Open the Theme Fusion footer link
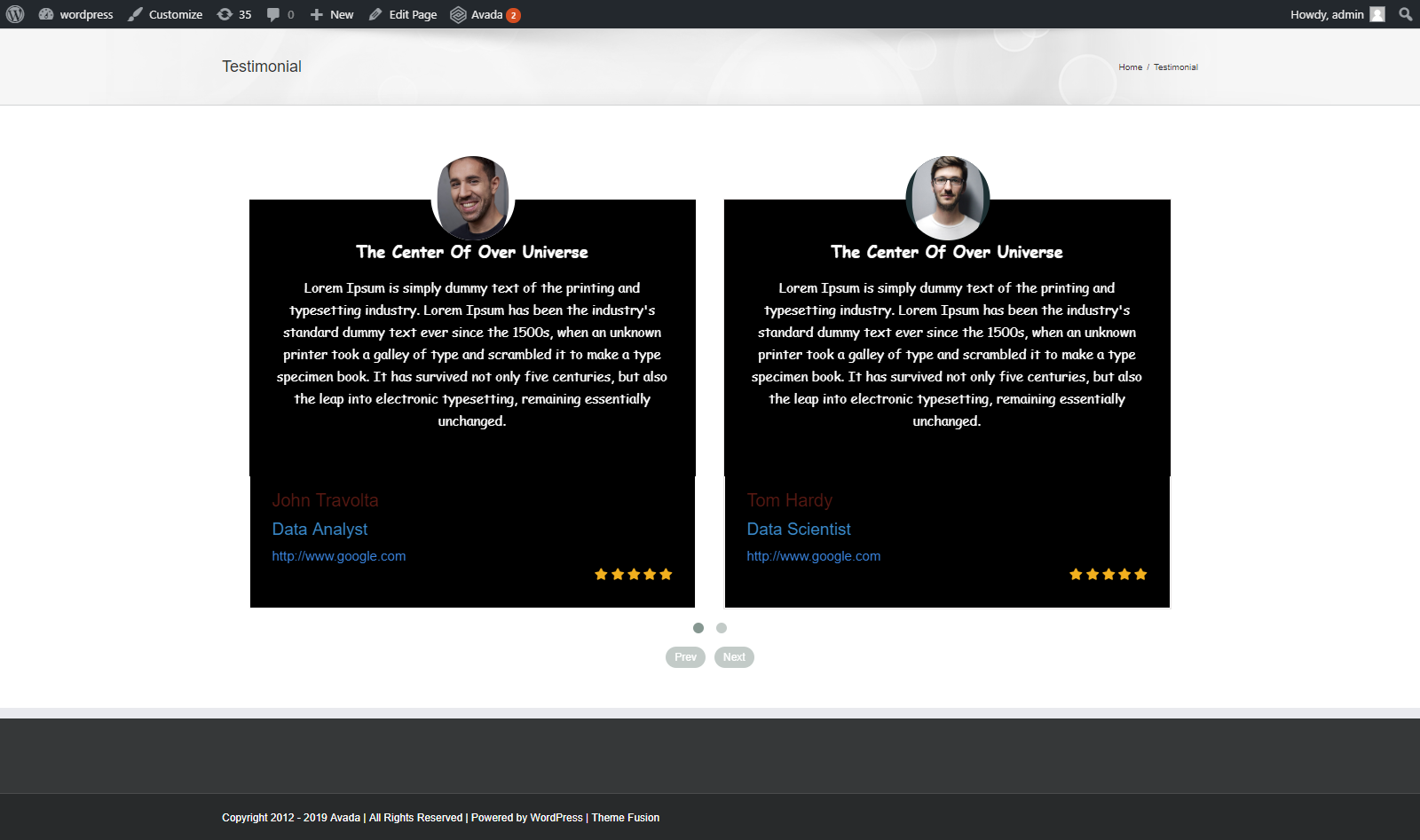The height and width of the screenshot is (840, 1420). tap(626, 818)
